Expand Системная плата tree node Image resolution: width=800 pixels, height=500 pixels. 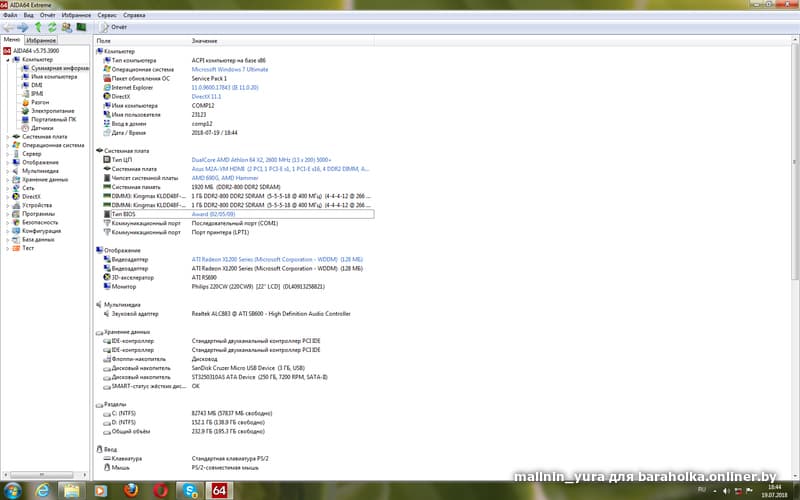(8, 137)
